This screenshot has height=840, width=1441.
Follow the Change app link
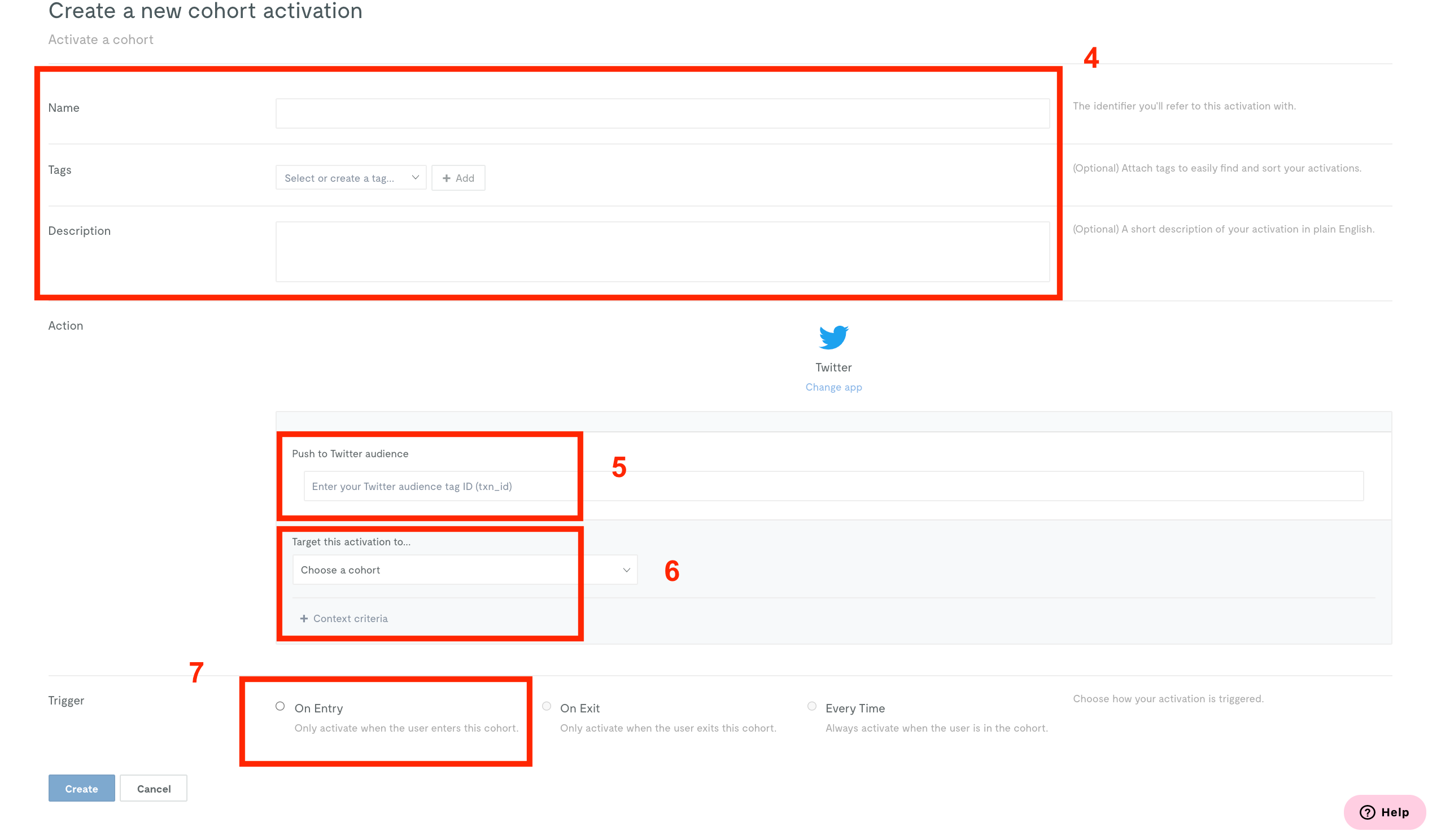coord(833,387)
